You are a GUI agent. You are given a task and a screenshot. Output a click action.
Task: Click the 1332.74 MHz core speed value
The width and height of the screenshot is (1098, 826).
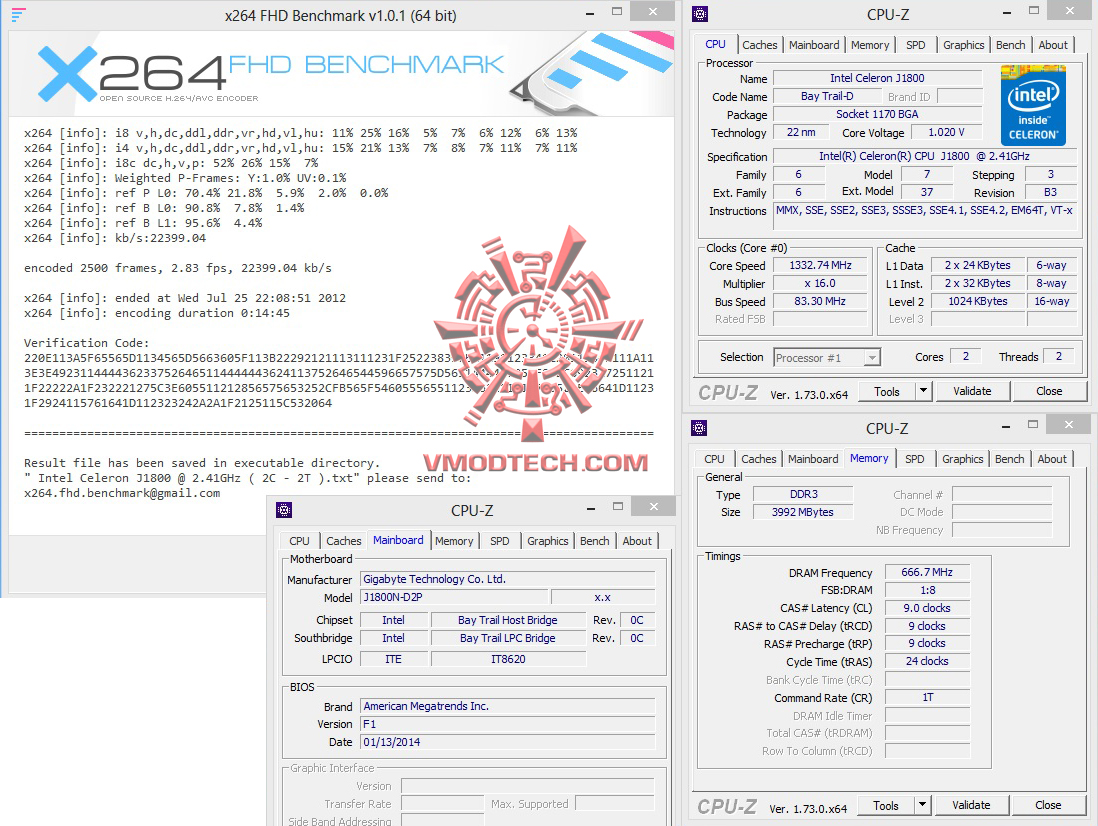point(821,265)
